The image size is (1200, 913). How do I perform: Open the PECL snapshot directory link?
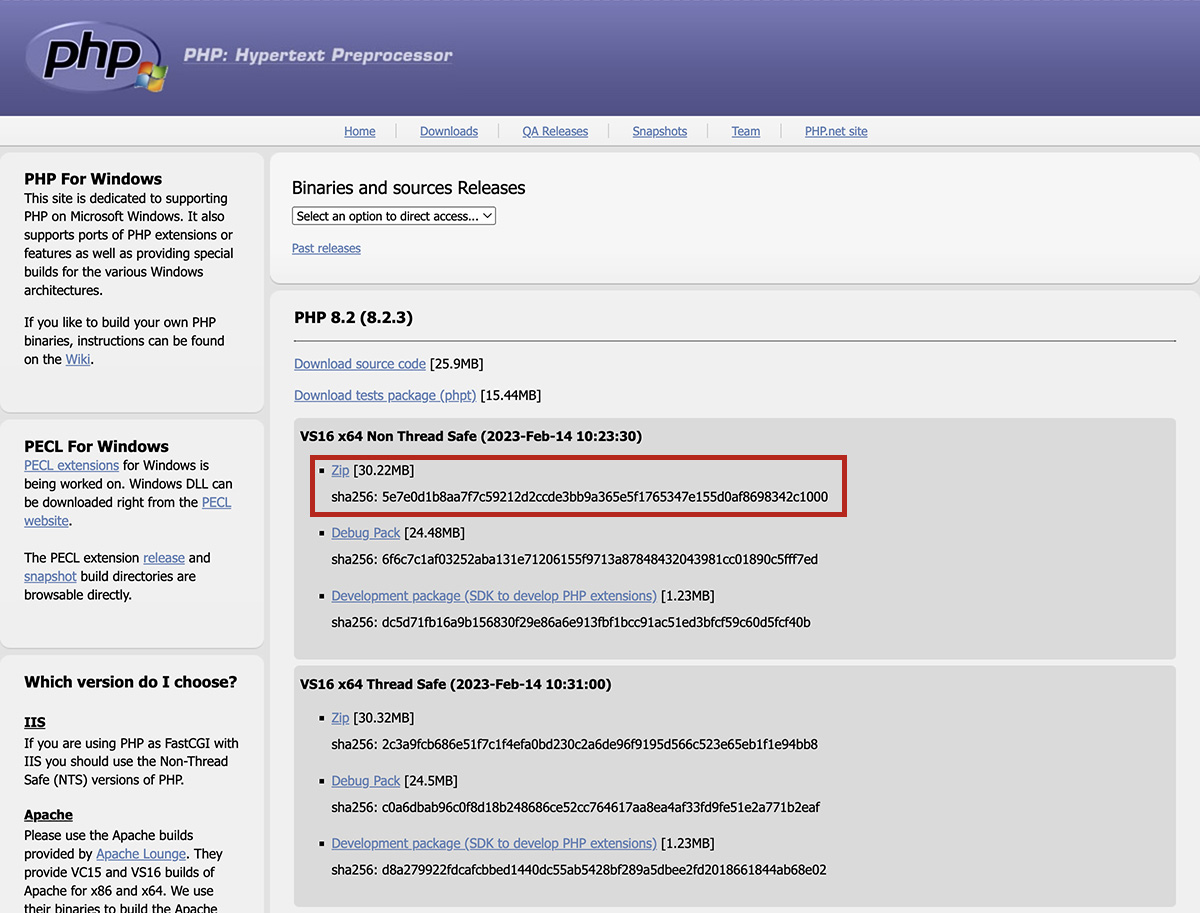50,576
